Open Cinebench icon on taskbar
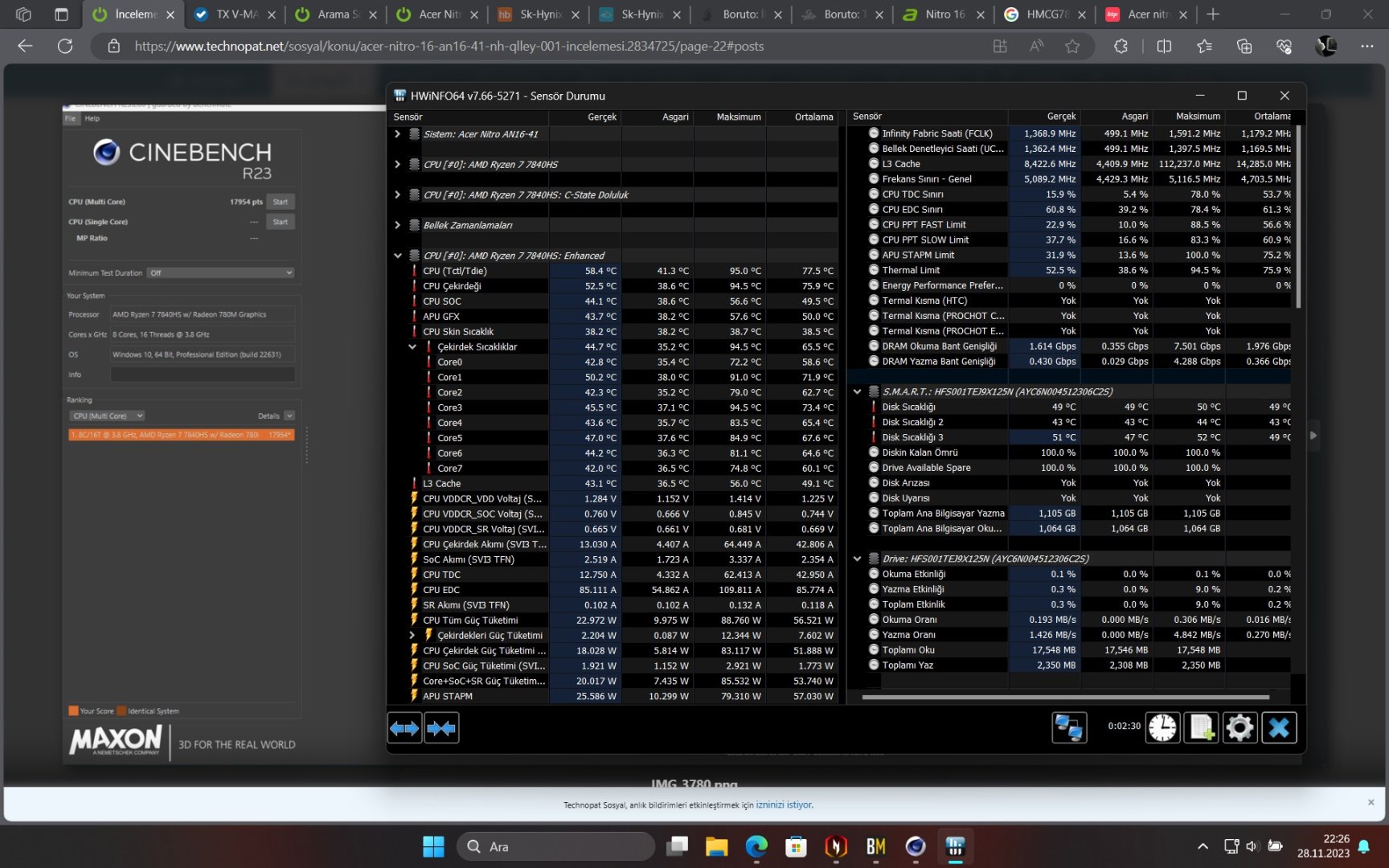 [x=916, y=846]
